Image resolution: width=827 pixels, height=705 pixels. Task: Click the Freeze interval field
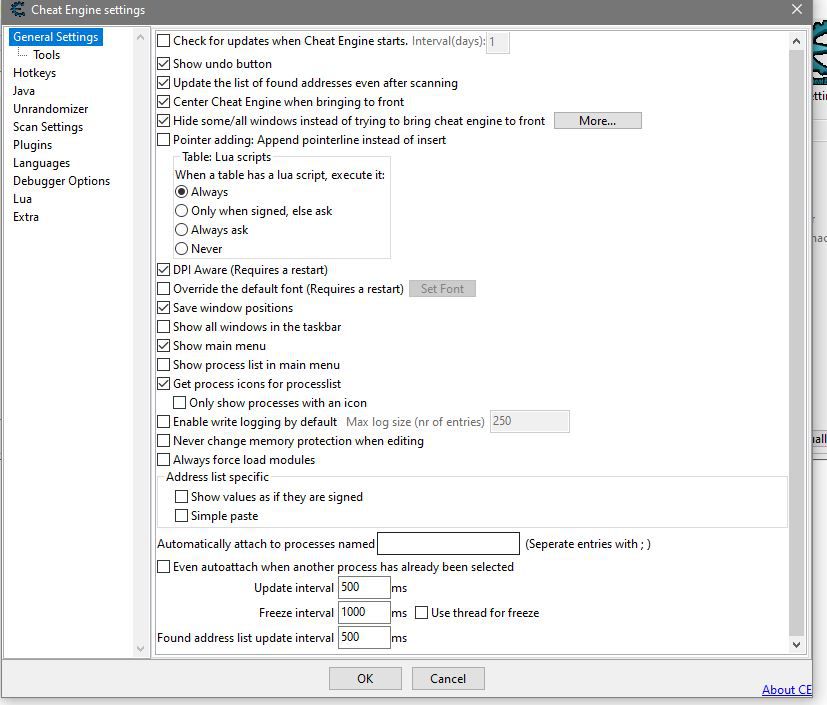pyautogui.click(x=364, y=612)
